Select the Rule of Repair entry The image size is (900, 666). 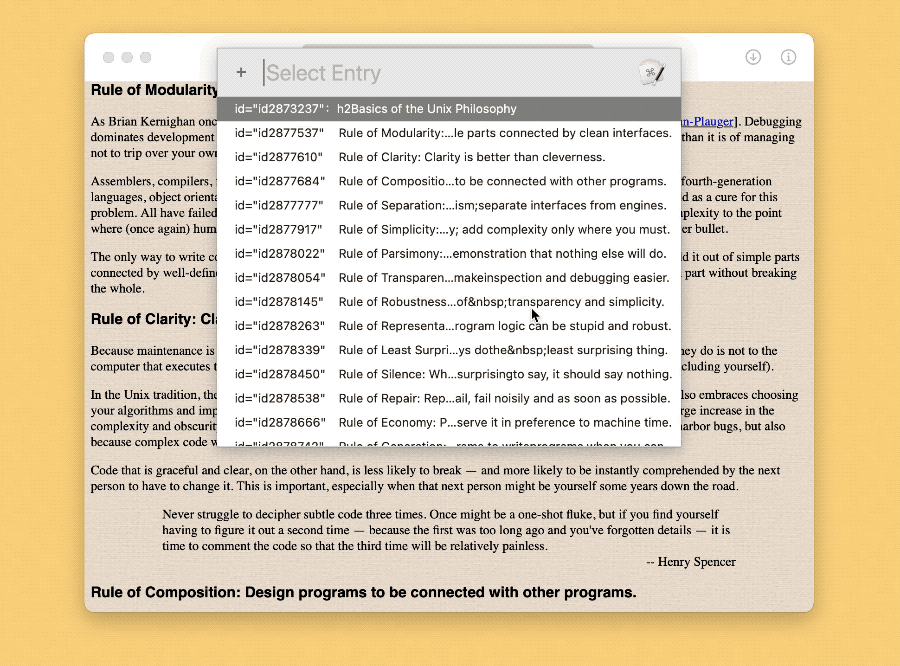coord(449,398)
